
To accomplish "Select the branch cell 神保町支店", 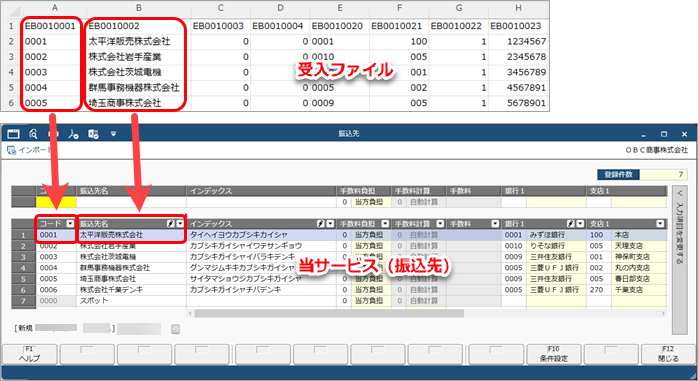I will [639, 257].
